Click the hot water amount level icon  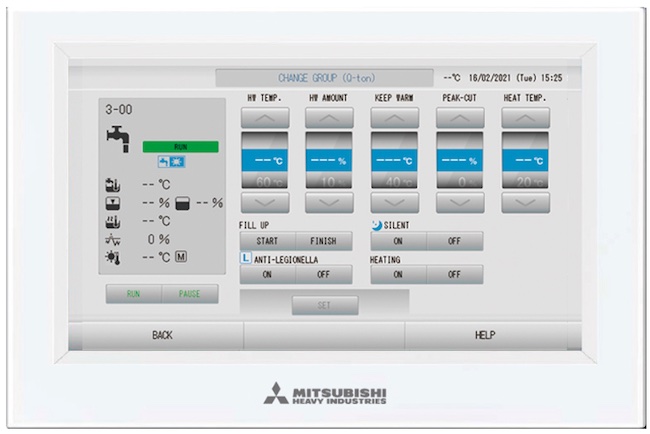pyautogui.click(x=113, y=203)
